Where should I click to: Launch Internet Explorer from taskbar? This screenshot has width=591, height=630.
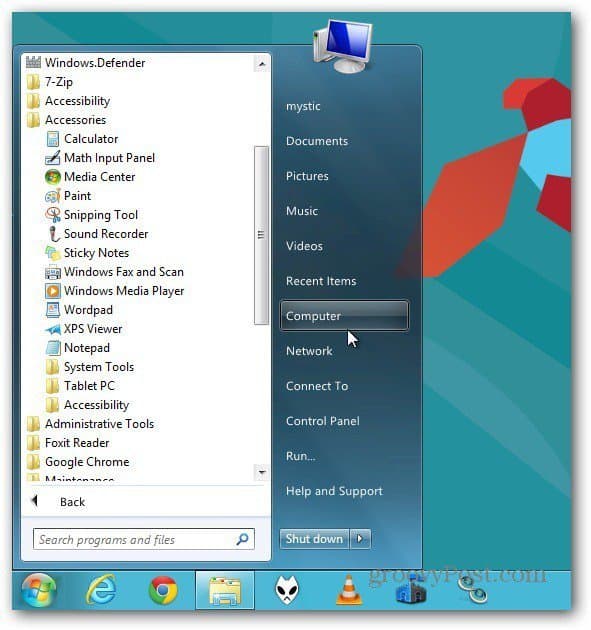click(x=102, y=590)
